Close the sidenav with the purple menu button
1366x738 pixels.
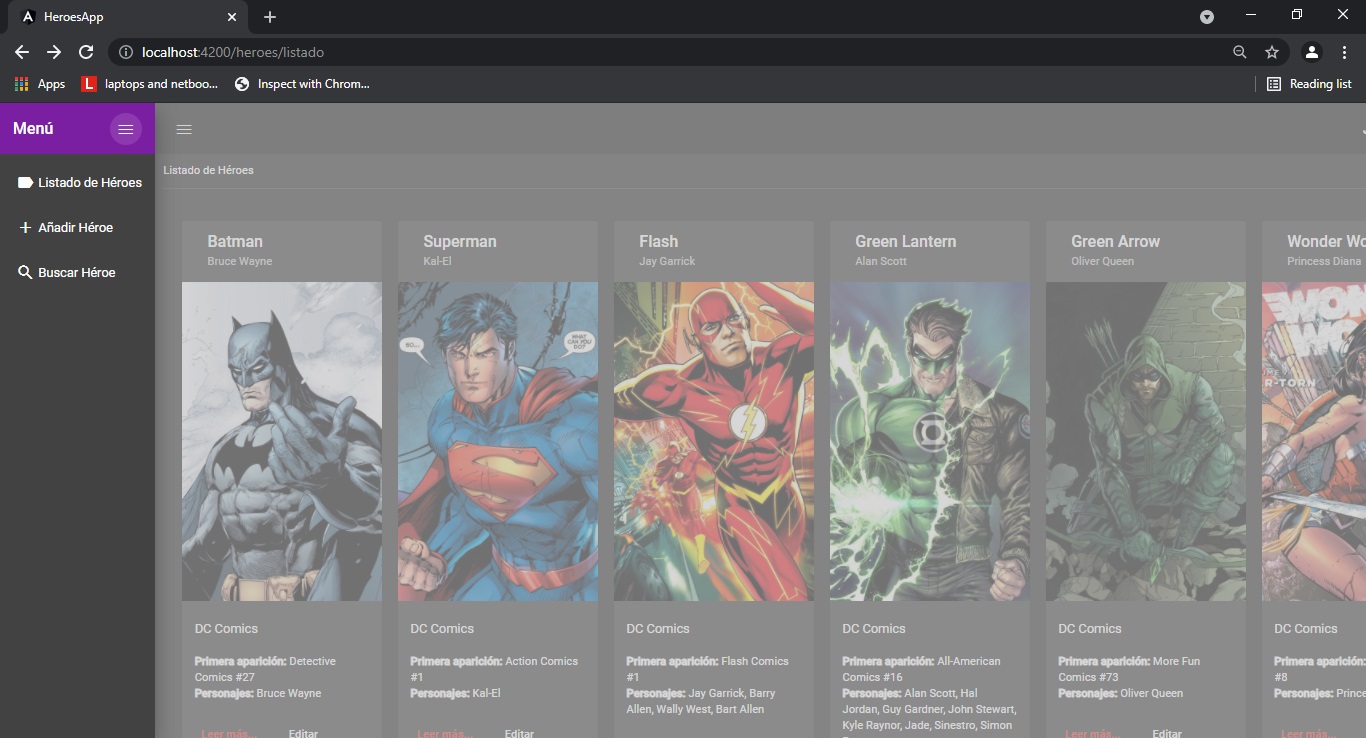126,129
